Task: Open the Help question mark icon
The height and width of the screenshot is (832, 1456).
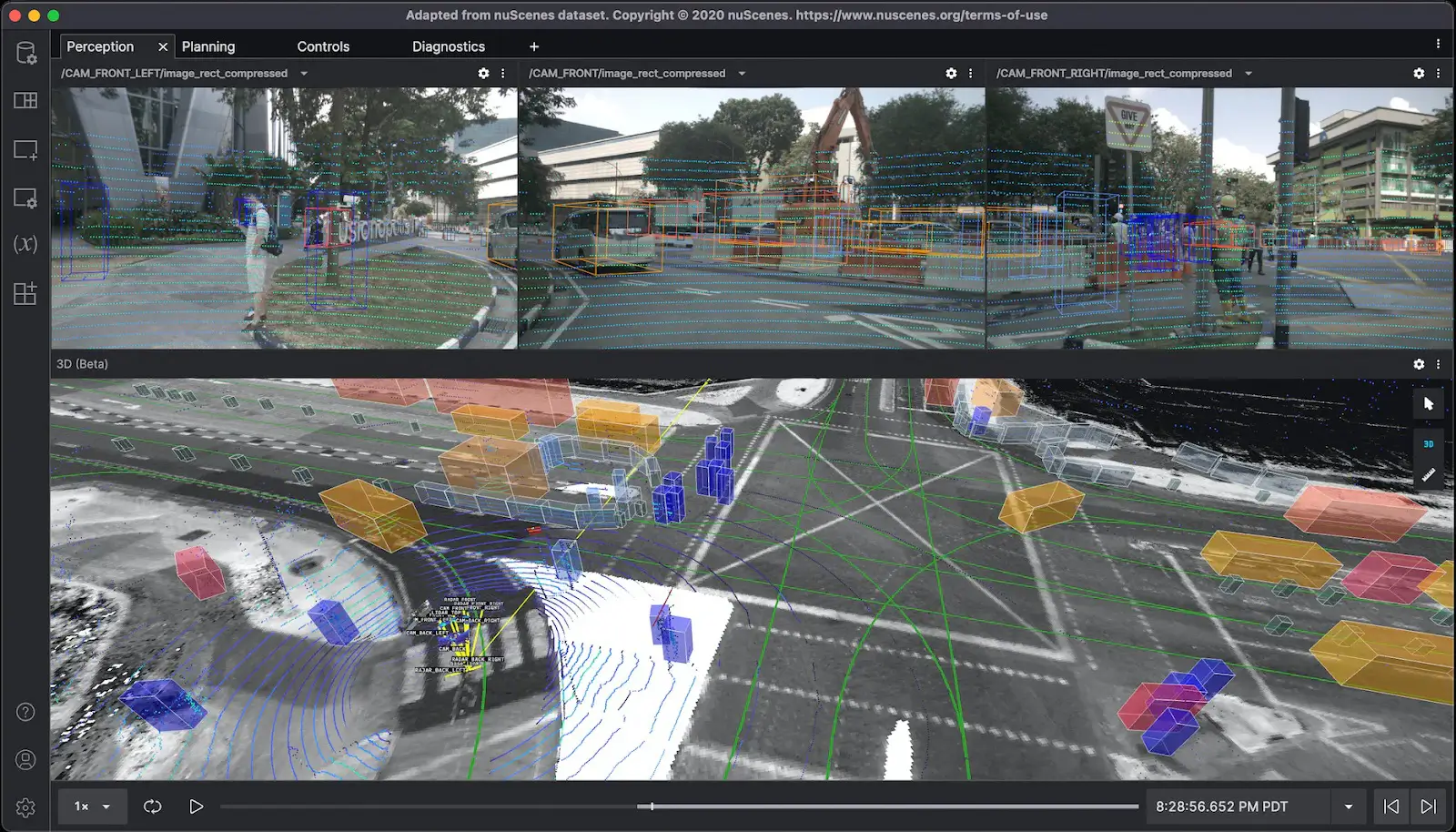Action: coord(25,712)
